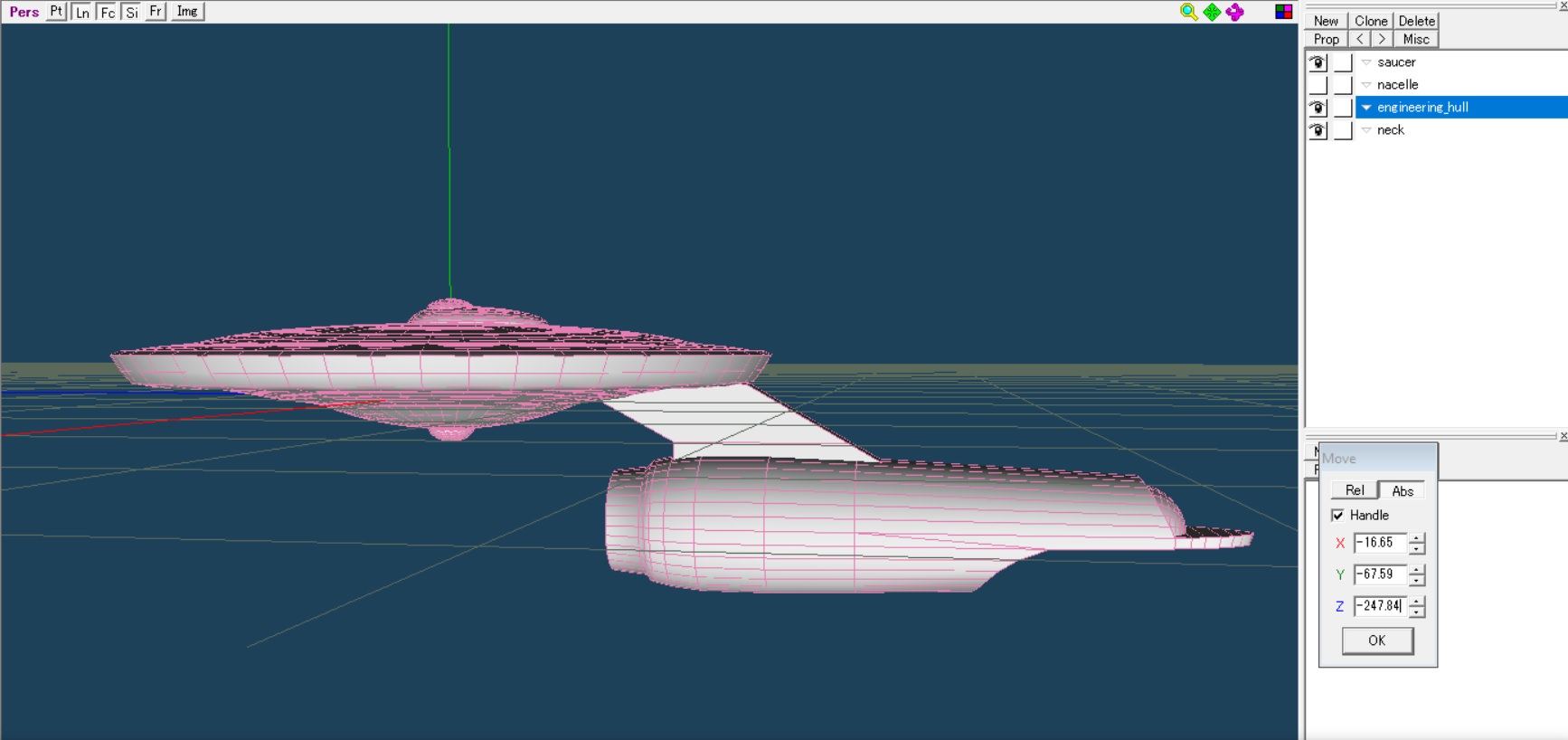
Task: Click the X value field -16.65
Action: pyautogui.click(x=1380, y=543)
